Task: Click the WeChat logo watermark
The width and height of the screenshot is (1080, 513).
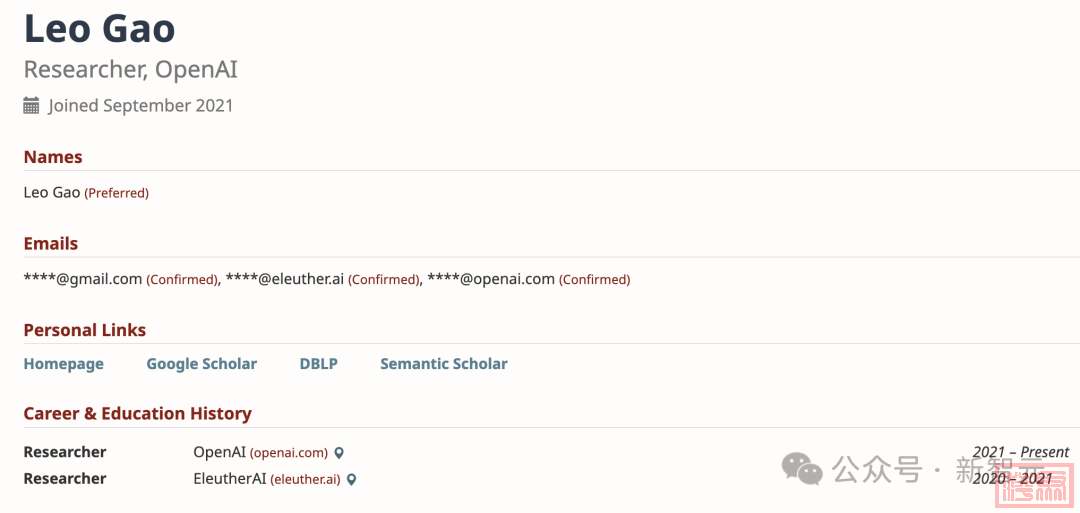Action: (802, 468)
